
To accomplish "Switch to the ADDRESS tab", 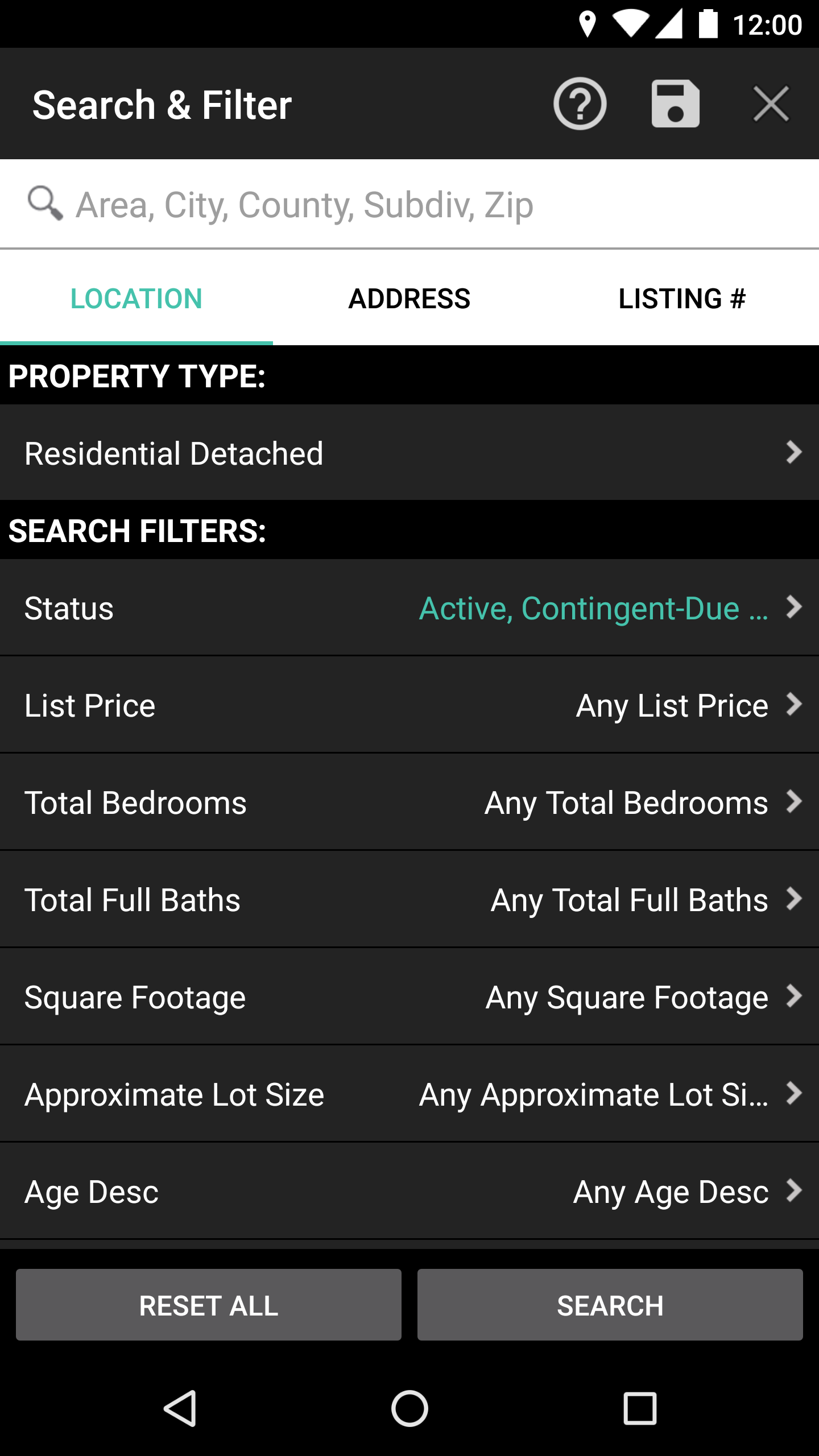I will 409,299.
